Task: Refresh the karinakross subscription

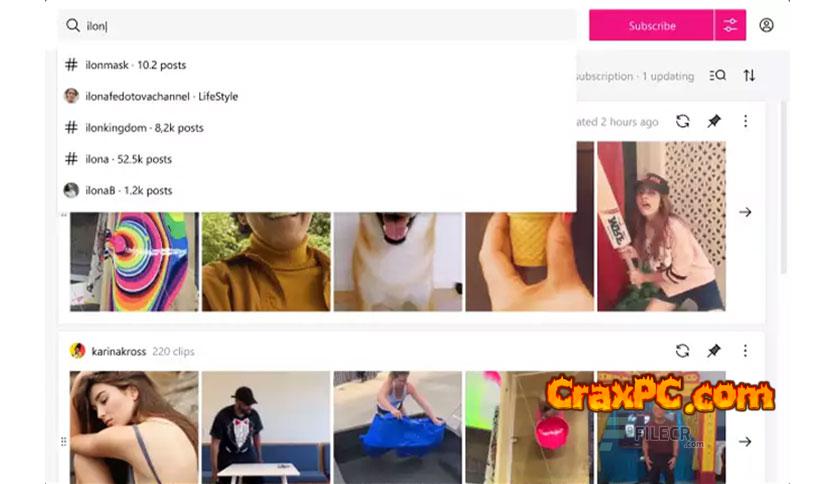Action: (x=682, y=351)
